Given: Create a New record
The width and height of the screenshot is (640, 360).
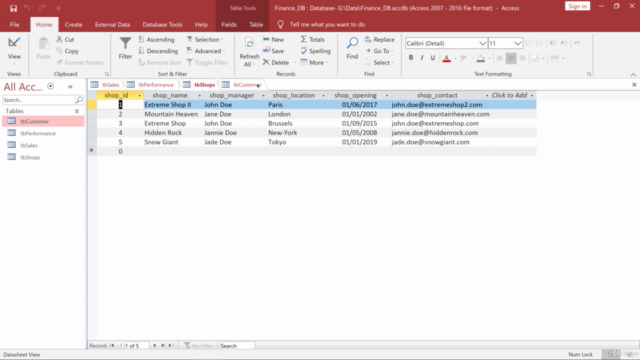Looking at the screenshot, I should click(273, 40).
